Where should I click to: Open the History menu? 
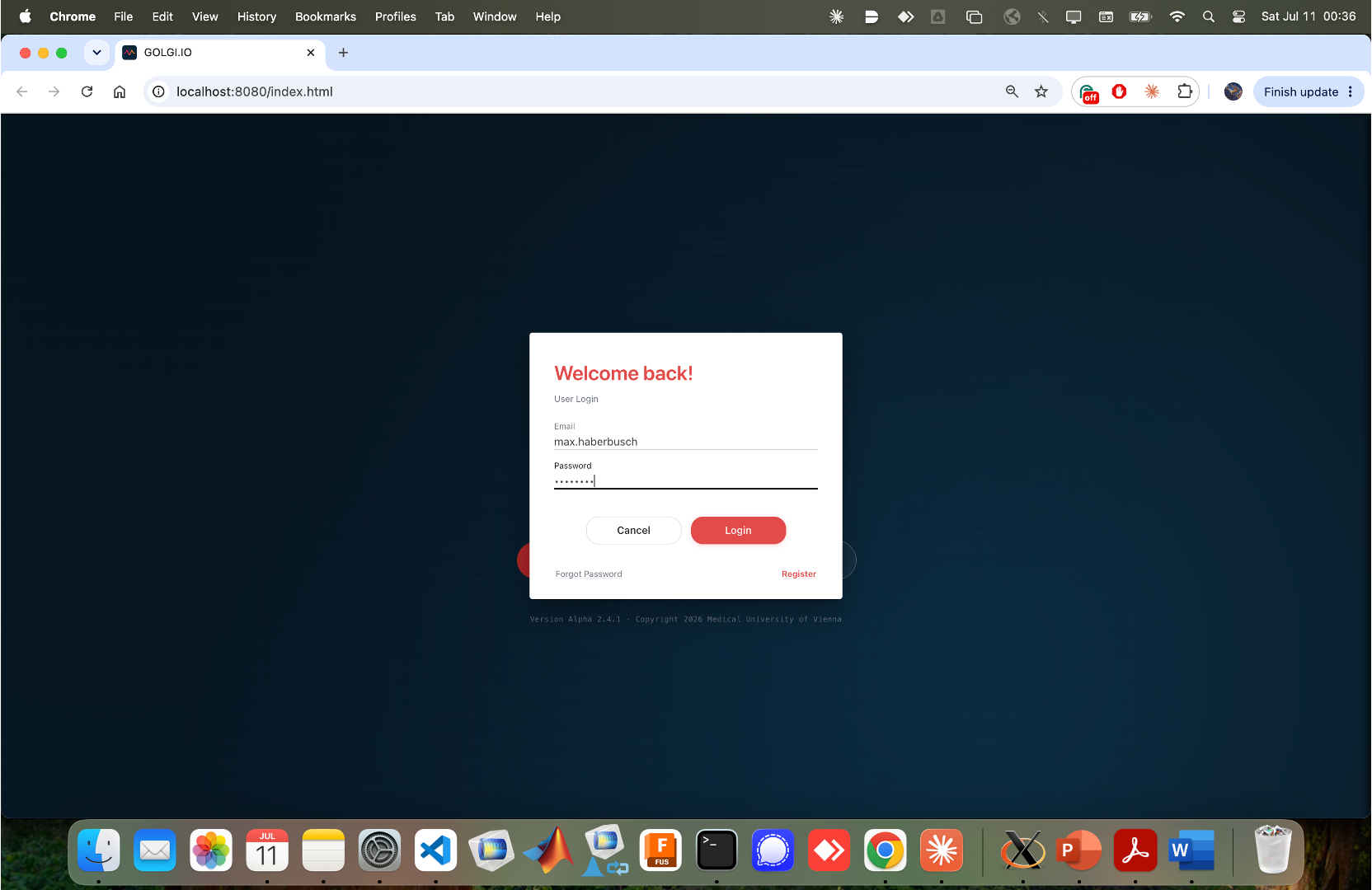click(x=256, y=16)
